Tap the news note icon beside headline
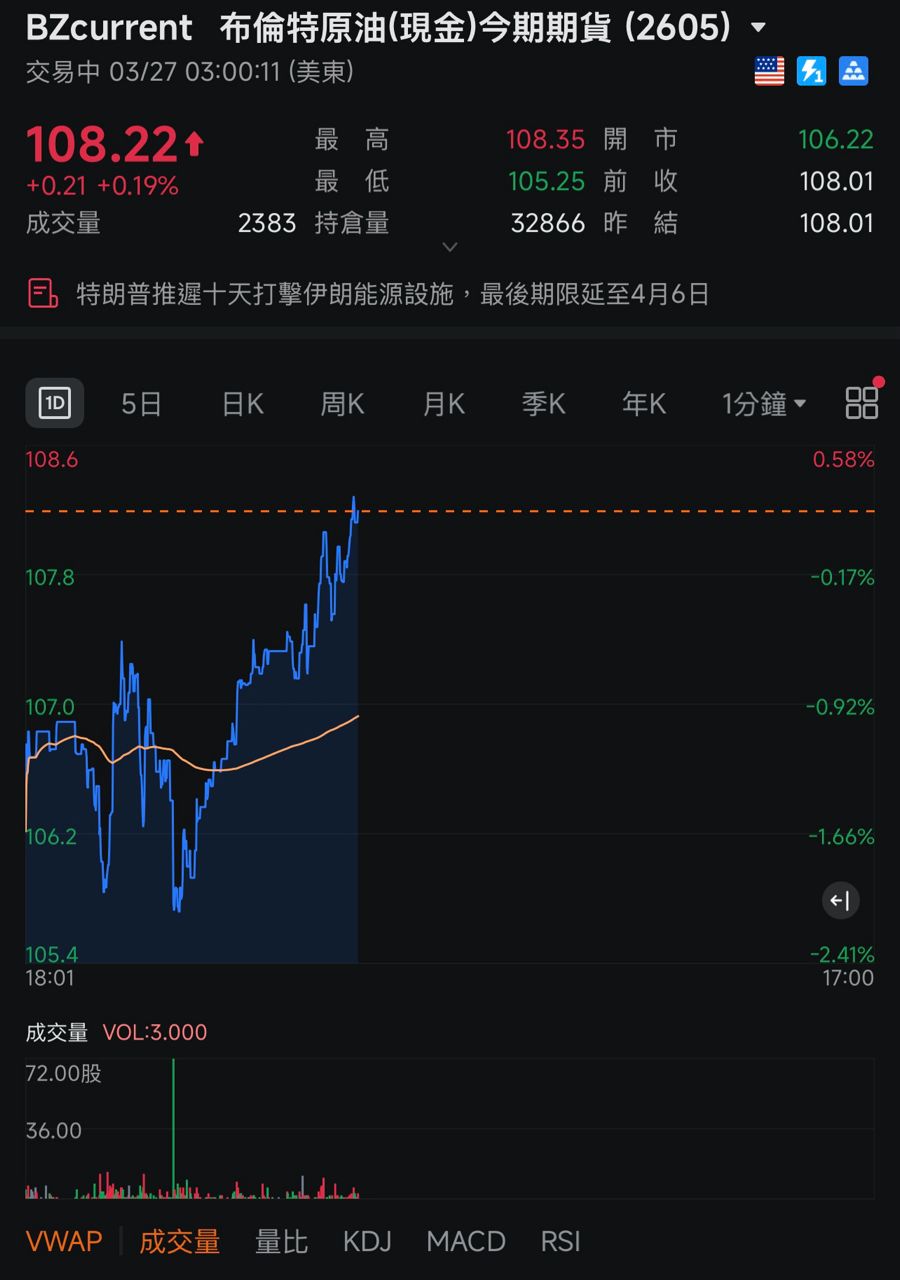 click(43, 294)
